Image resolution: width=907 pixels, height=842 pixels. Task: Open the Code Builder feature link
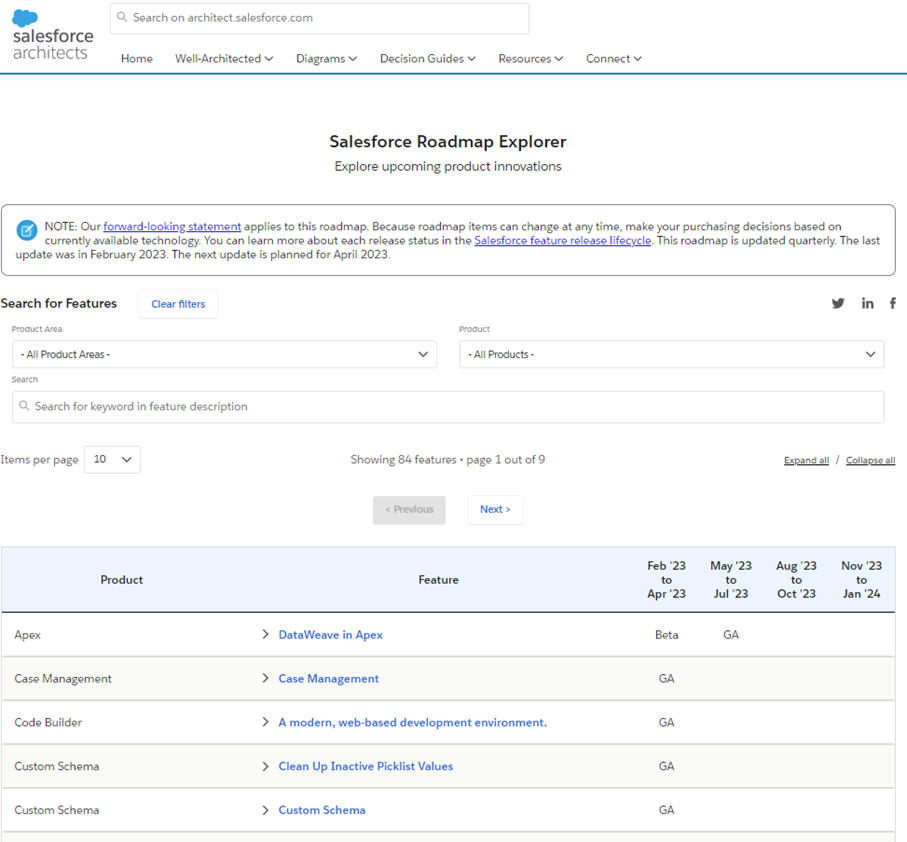pos(412,723)
